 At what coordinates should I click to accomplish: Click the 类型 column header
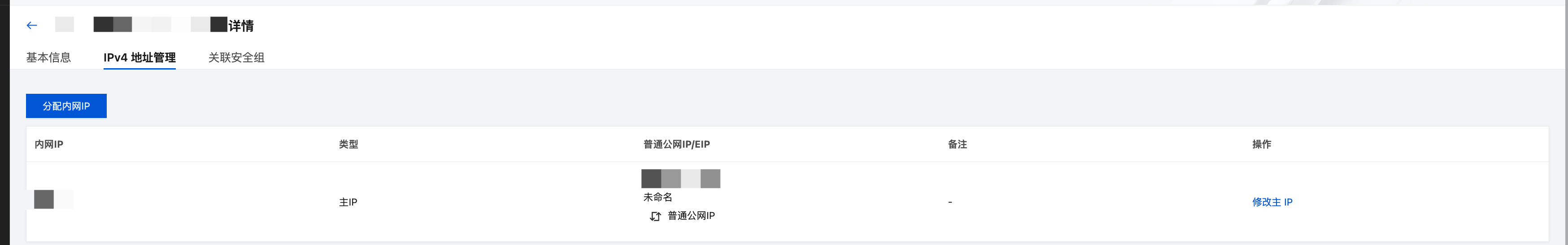pyautogui.click(x=348, y=144)
